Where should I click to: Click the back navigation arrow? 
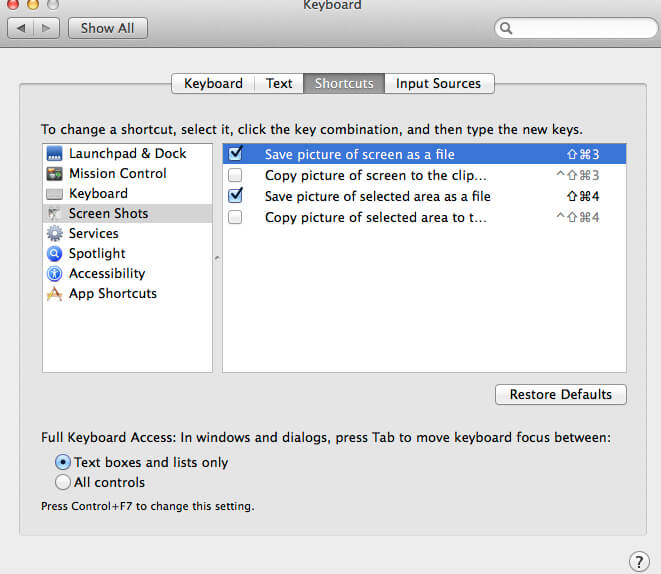point(21,28)
